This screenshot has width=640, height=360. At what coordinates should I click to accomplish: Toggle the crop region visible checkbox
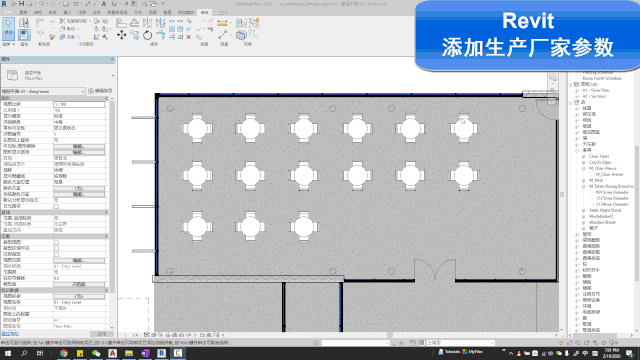(56, 248)
